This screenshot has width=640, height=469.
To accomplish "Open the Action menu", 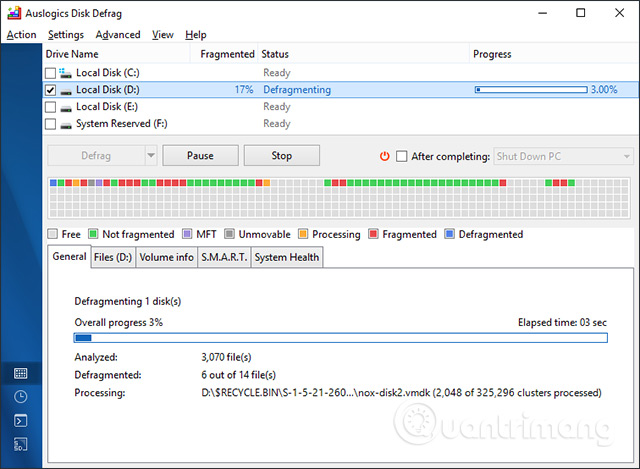I will tap(22, 35).
